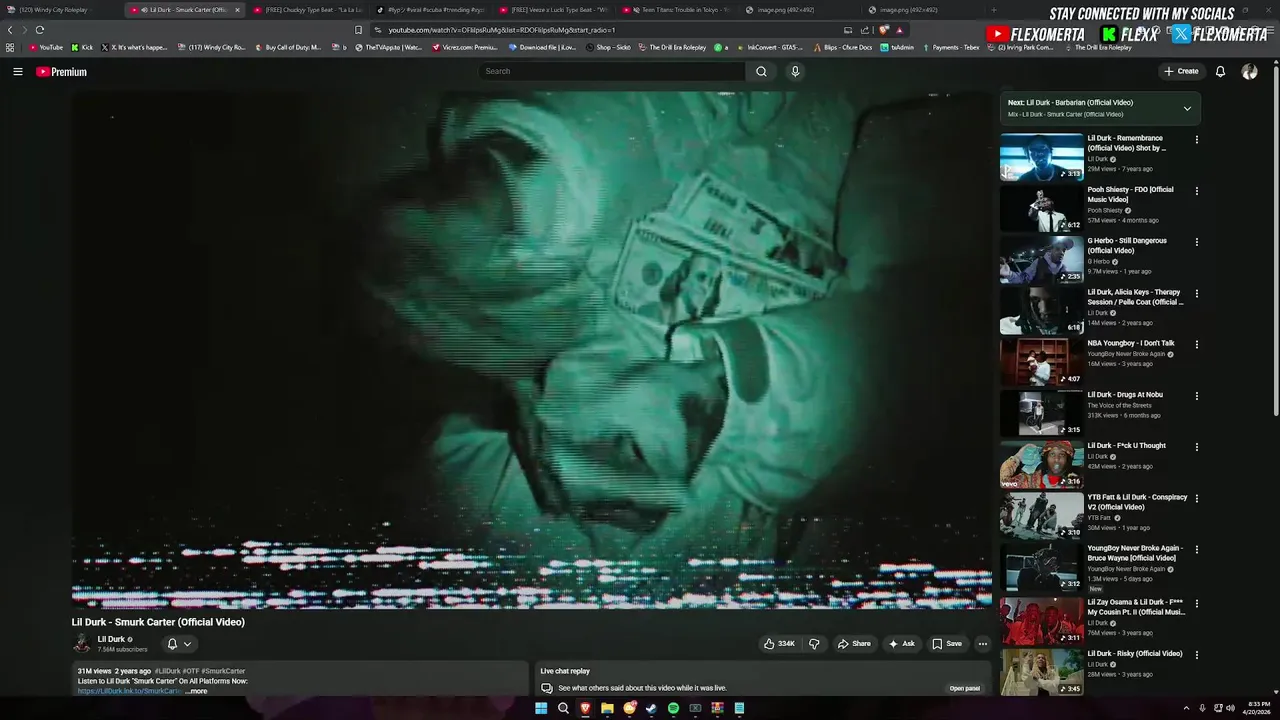
Task: Like the Smurk Carter video
Action: pyautogui.click(x=779, y=644)
